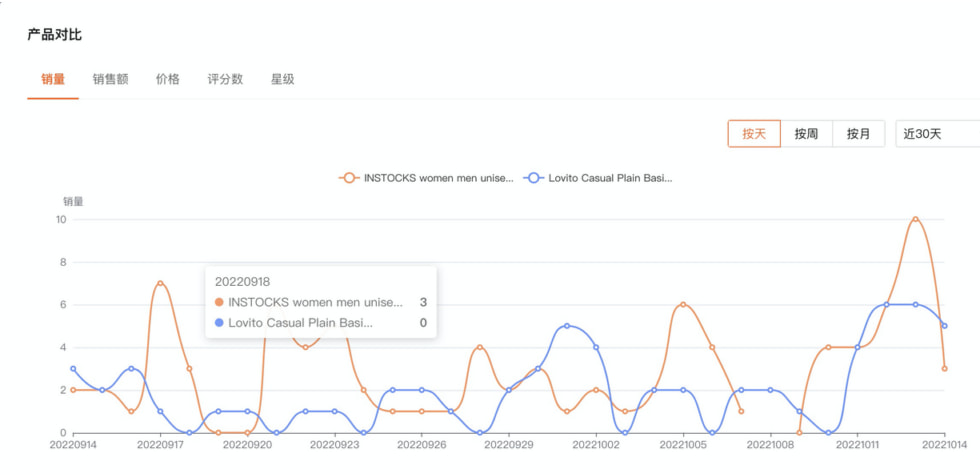
Task: Click first blue data point on 20220914
Action: pos(73,369)
